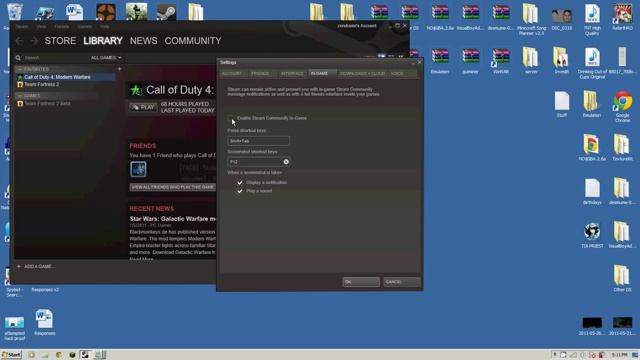Open Team Fortress 2 desktop shortcut
Viewport: 640px width, 360px height.
click(106, 11)
